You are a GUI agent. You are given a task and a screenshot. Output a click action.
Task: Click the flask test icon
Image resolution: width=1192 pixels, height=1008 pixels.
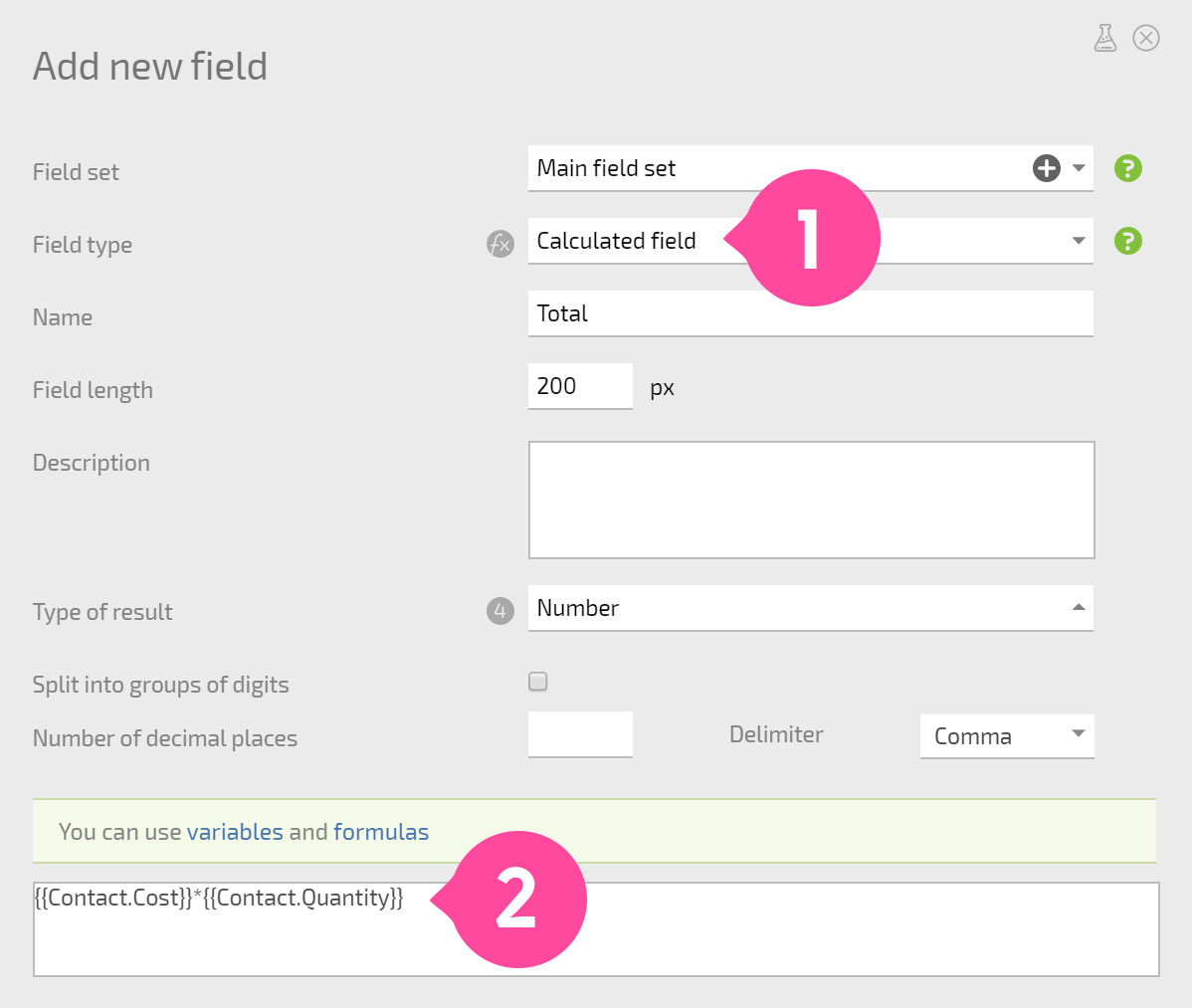click(x=1105, y=38)
